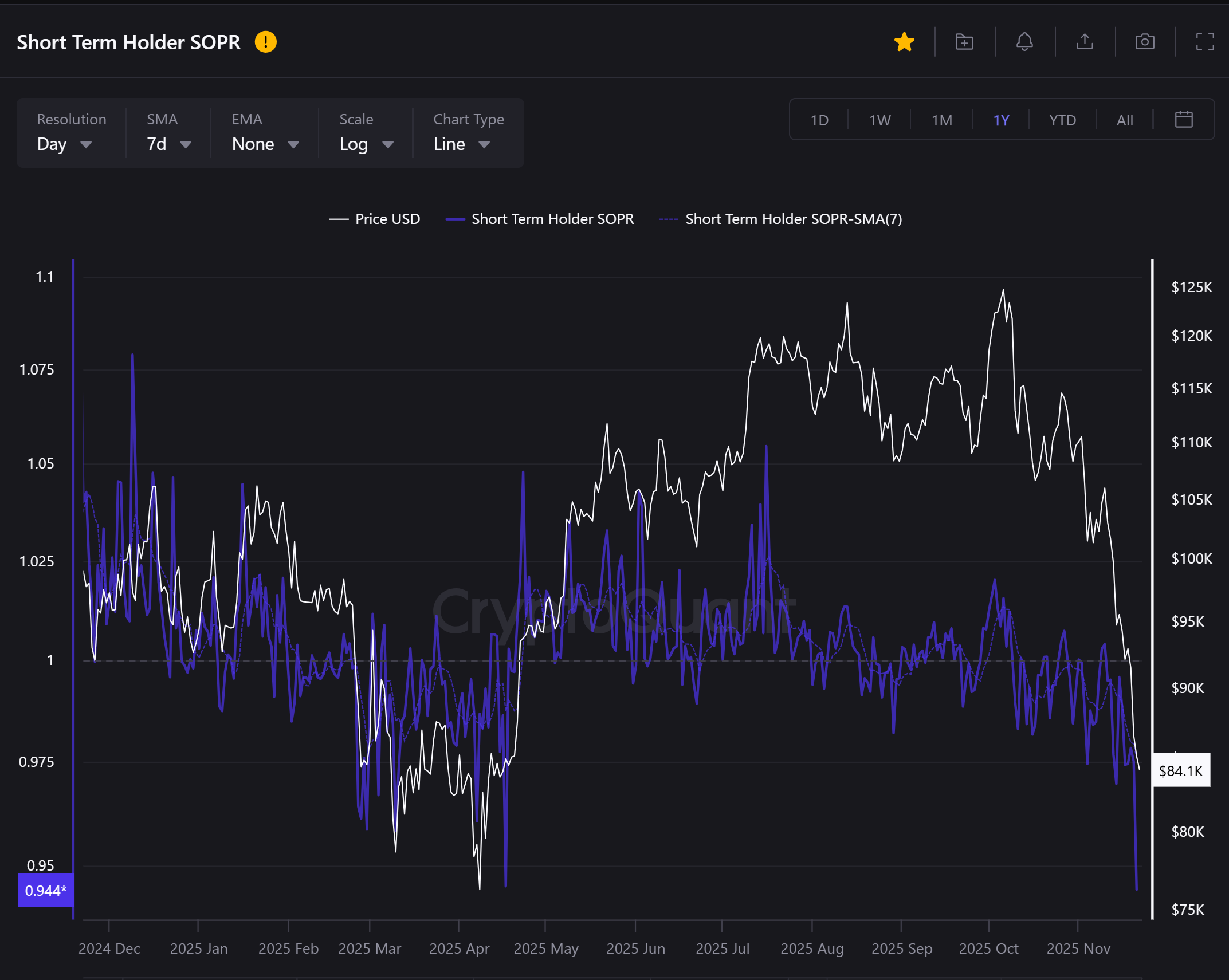Open the calendar date picker icon
The height and width of the screenshot is (980, 1229).
pyautogui.click(x=1184, y=120)
